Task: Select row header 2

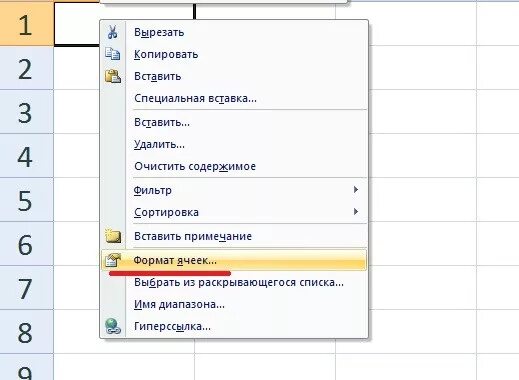Action: (x=27, y=68)
